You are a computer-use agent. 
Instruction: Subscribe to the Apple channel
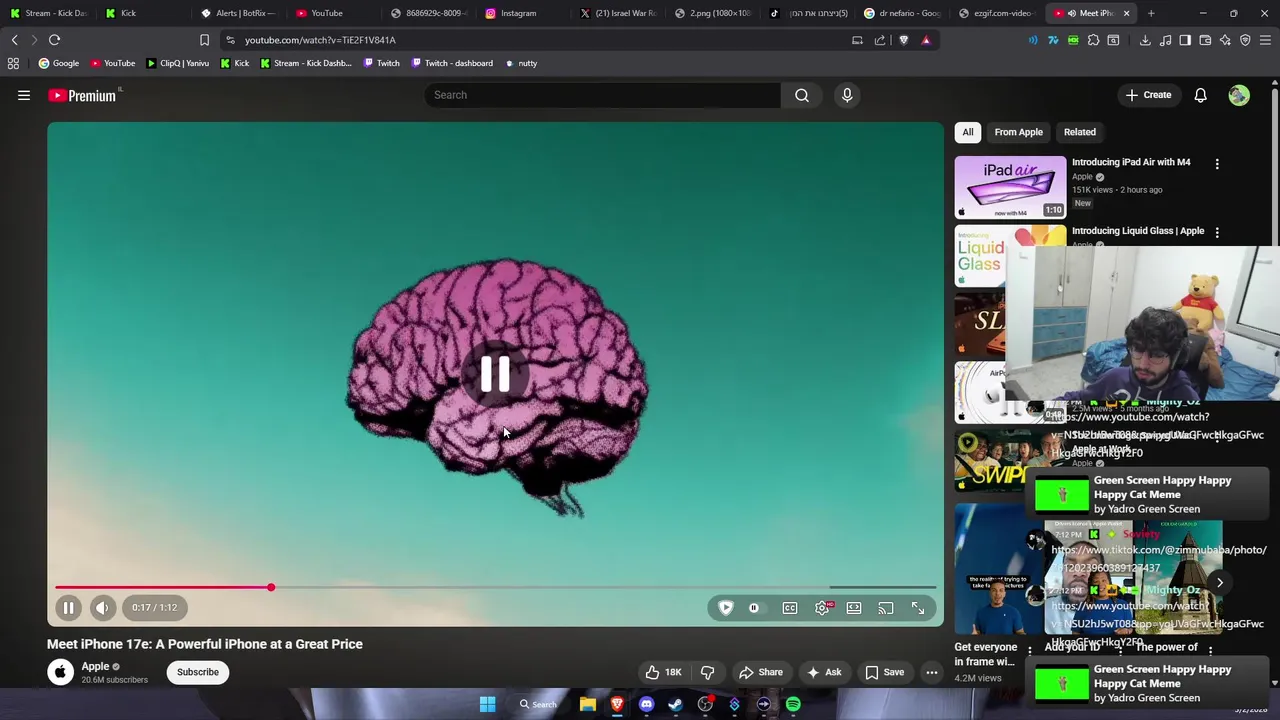click(x=198, y=672)
